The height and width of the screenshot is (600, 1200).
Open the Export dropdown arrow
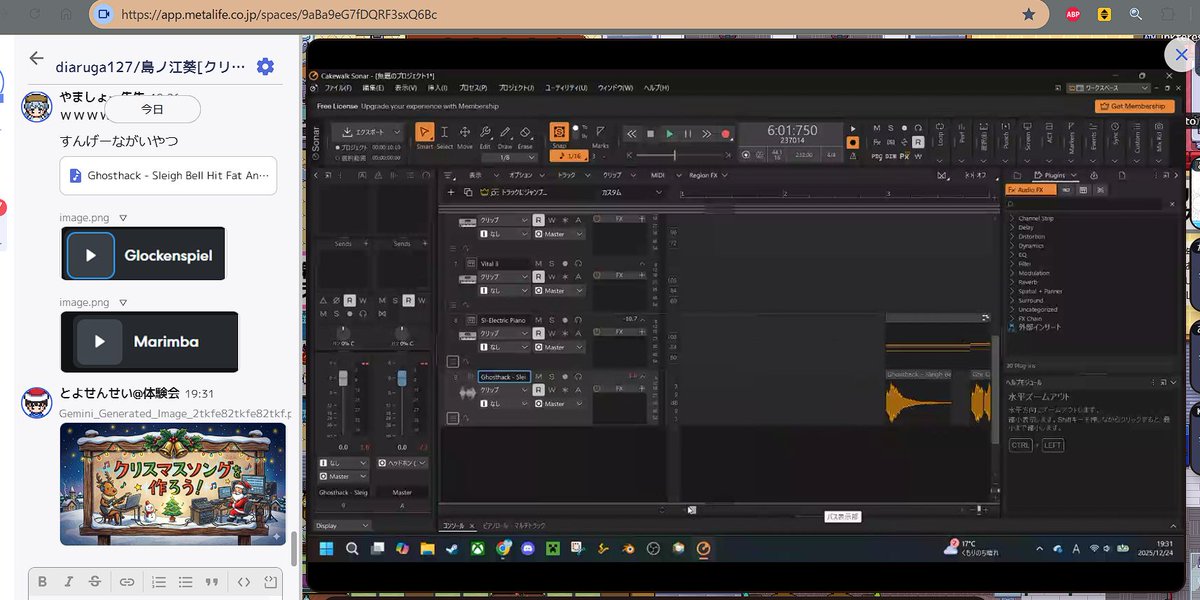tap(397, 132)
